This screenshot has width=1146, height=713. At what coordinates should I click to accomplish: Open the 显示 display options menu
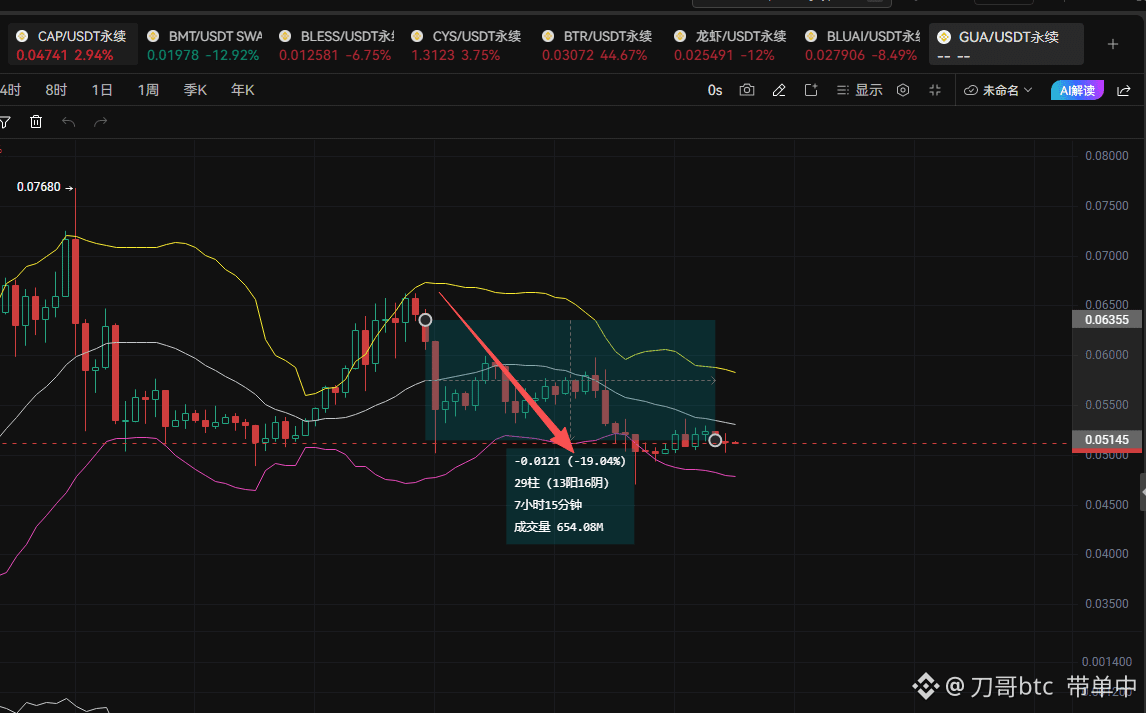860,90
